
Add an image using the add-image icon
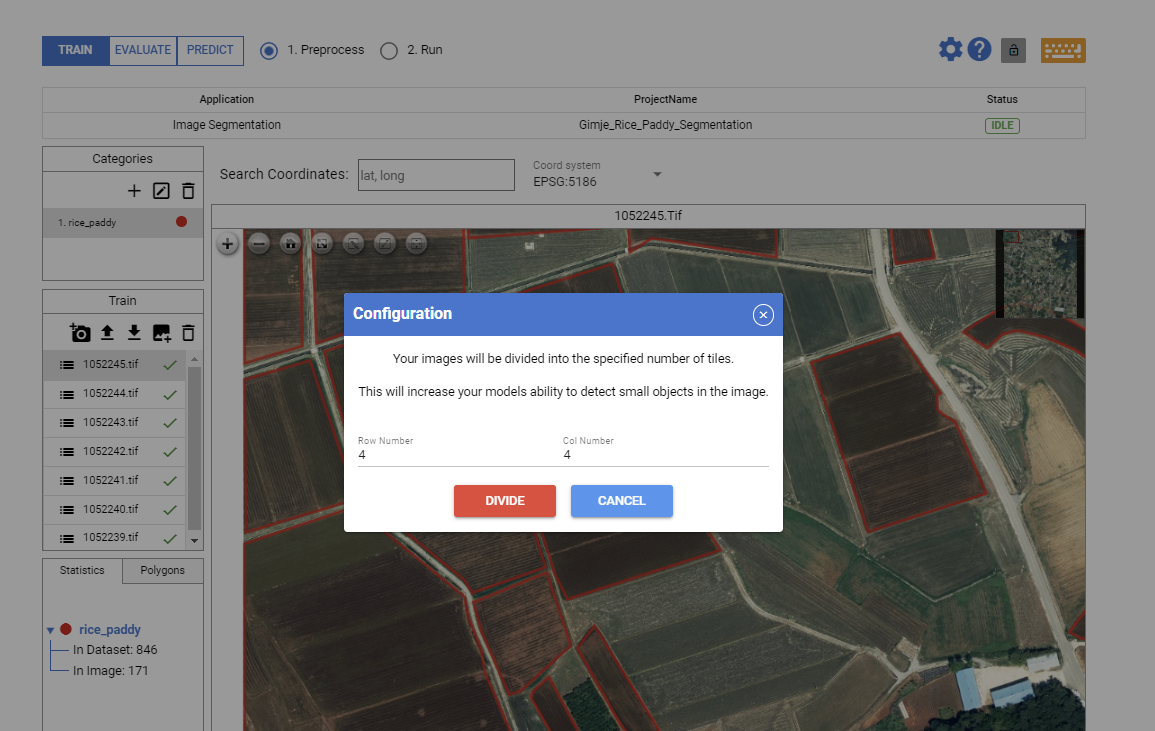(x=163, y=332)
